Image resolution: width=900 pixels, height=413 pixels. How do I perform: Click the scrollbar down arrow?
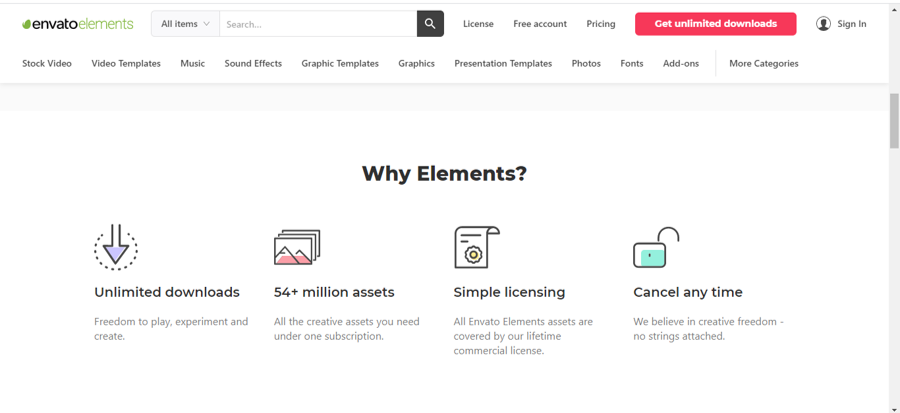pyautogui.click(x=894, y=407)
